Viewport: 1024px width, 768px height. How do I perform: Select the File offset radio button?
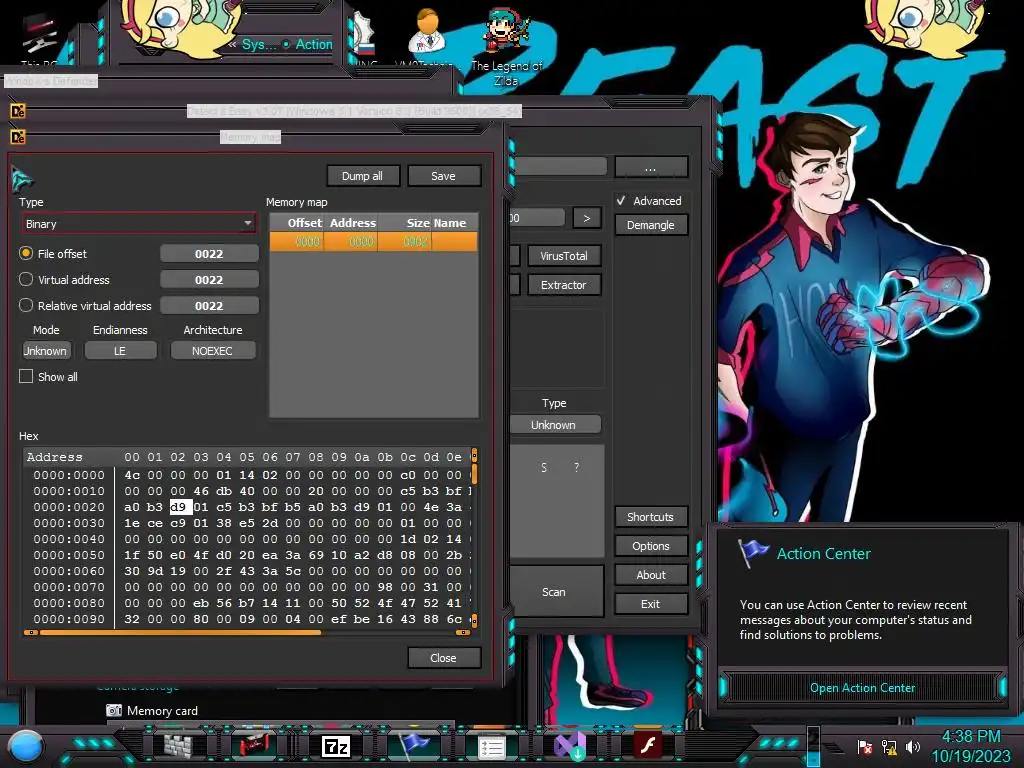pos(26,253)
